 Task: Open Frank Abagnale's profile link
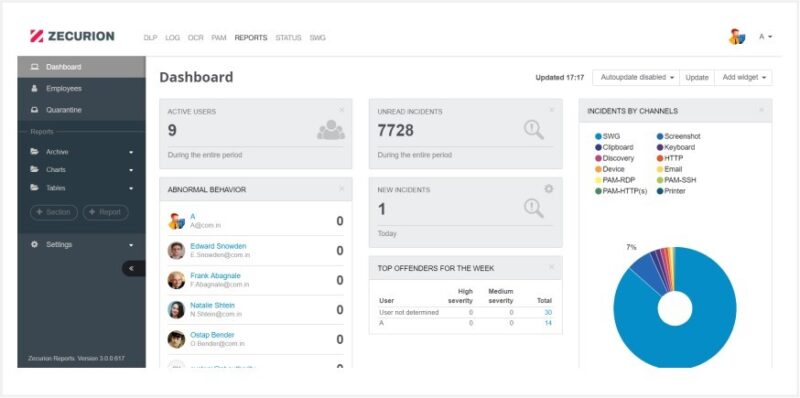tap(215, 276)
